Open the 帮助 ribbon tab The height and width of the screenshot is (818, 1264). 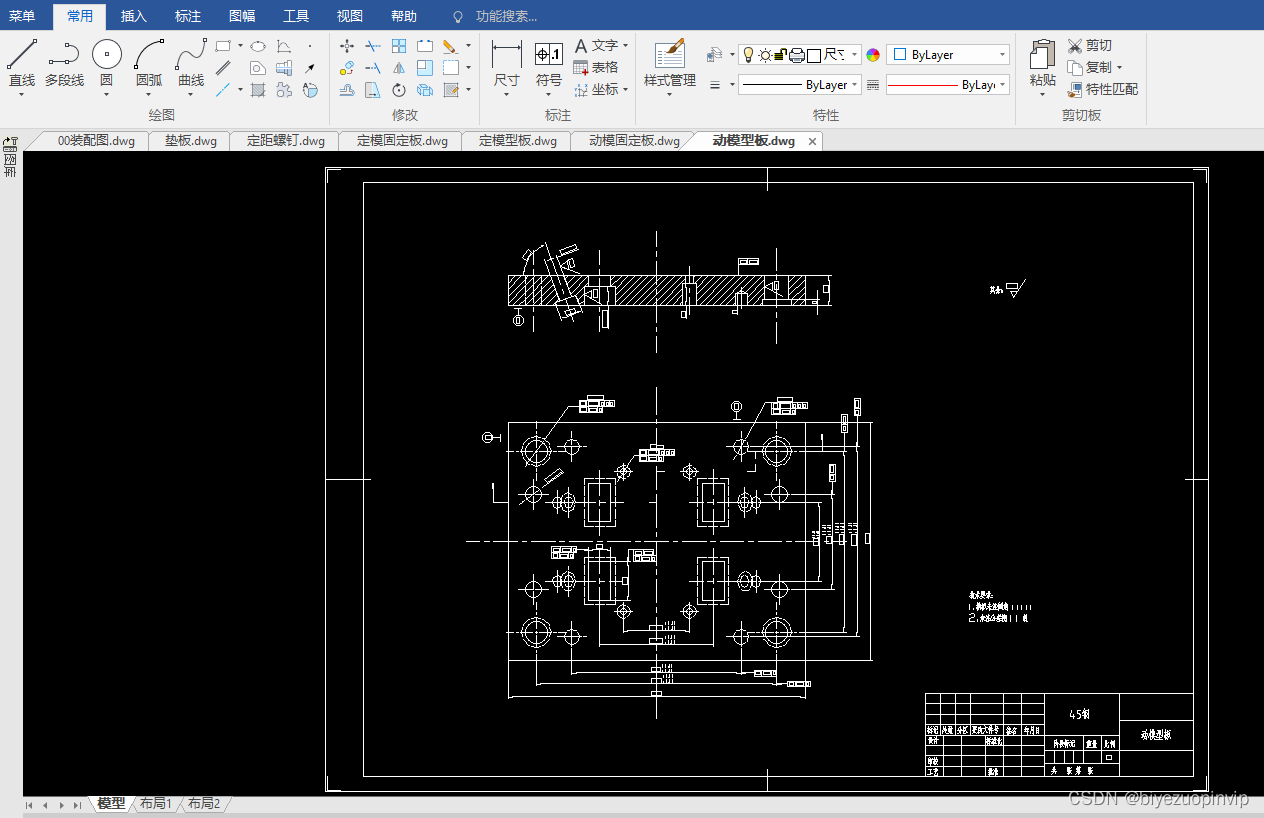tap(404, 16)
